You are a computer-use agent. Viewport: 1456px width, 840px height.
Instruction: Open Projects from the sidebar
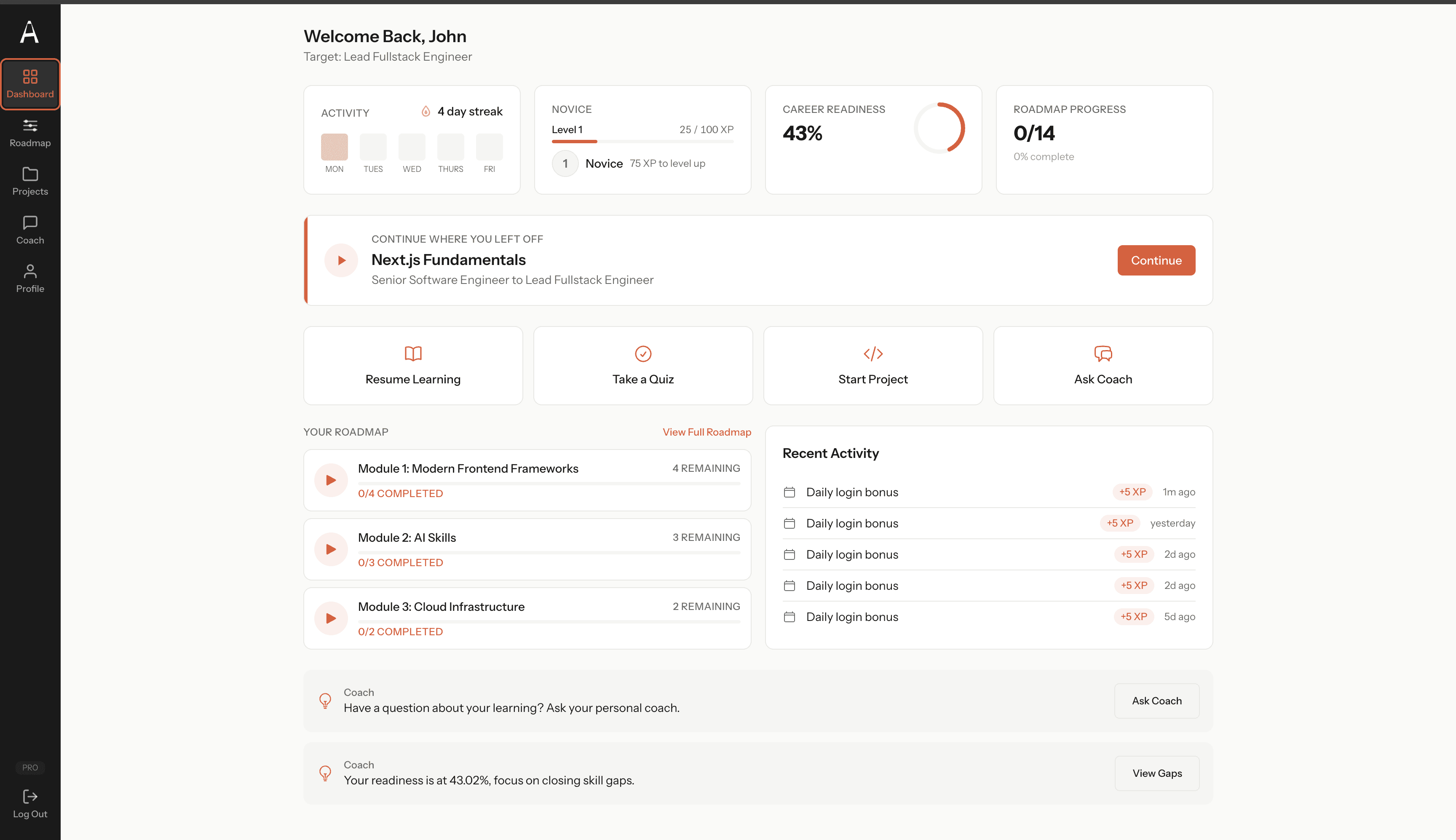point(30,182)
